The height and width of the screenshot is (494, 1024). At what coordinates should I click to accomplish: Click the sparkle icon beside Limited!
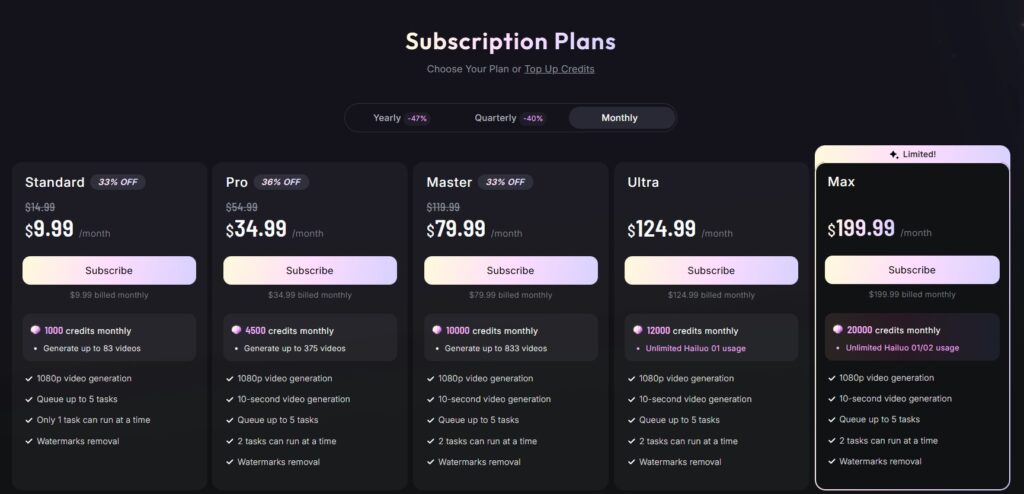coord(893,154)
